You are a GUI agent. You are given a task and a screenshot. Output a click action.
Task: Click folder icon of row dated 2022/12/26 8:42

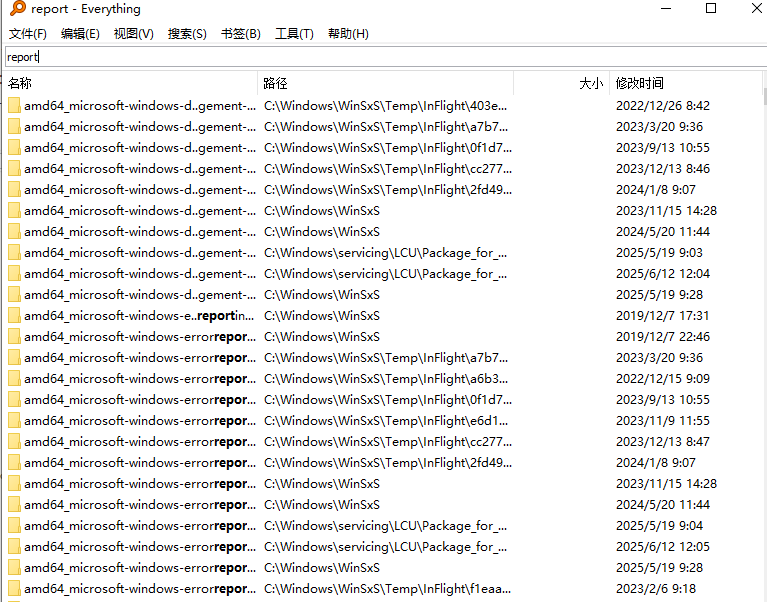14,106
